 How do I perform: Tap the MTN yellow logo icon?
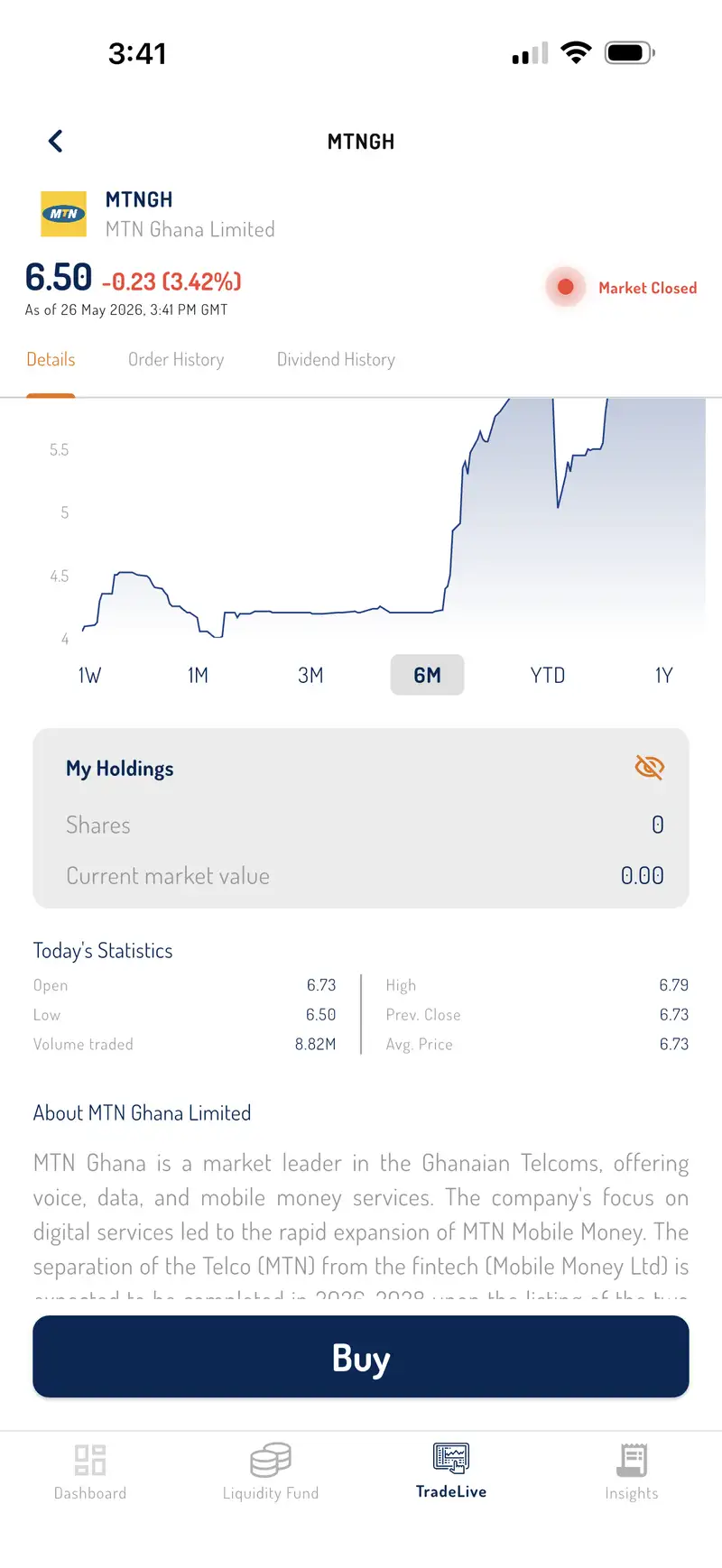pos(64,214)
